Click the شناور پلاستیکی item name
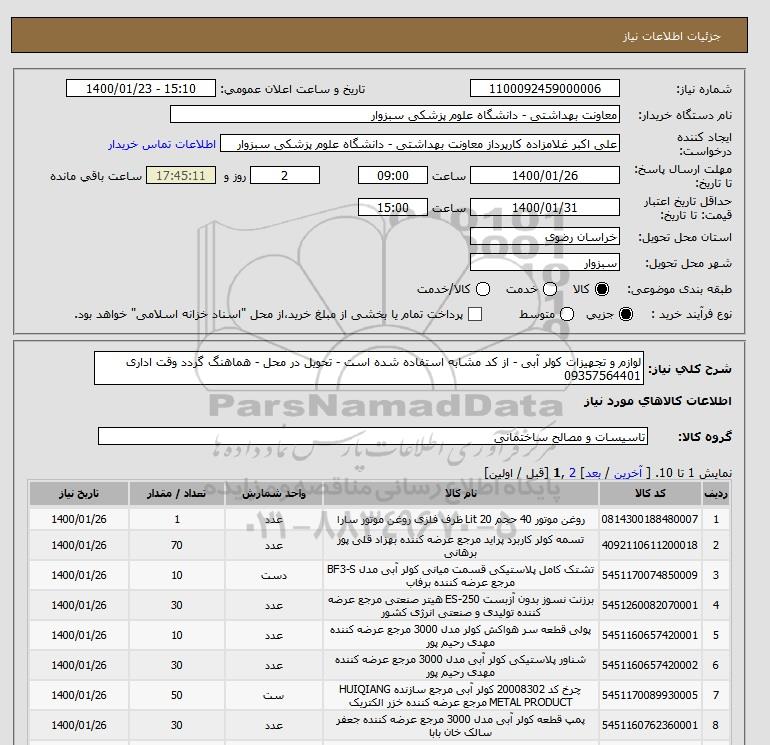The width and height of the screenshot is (770, 745). 461,665
